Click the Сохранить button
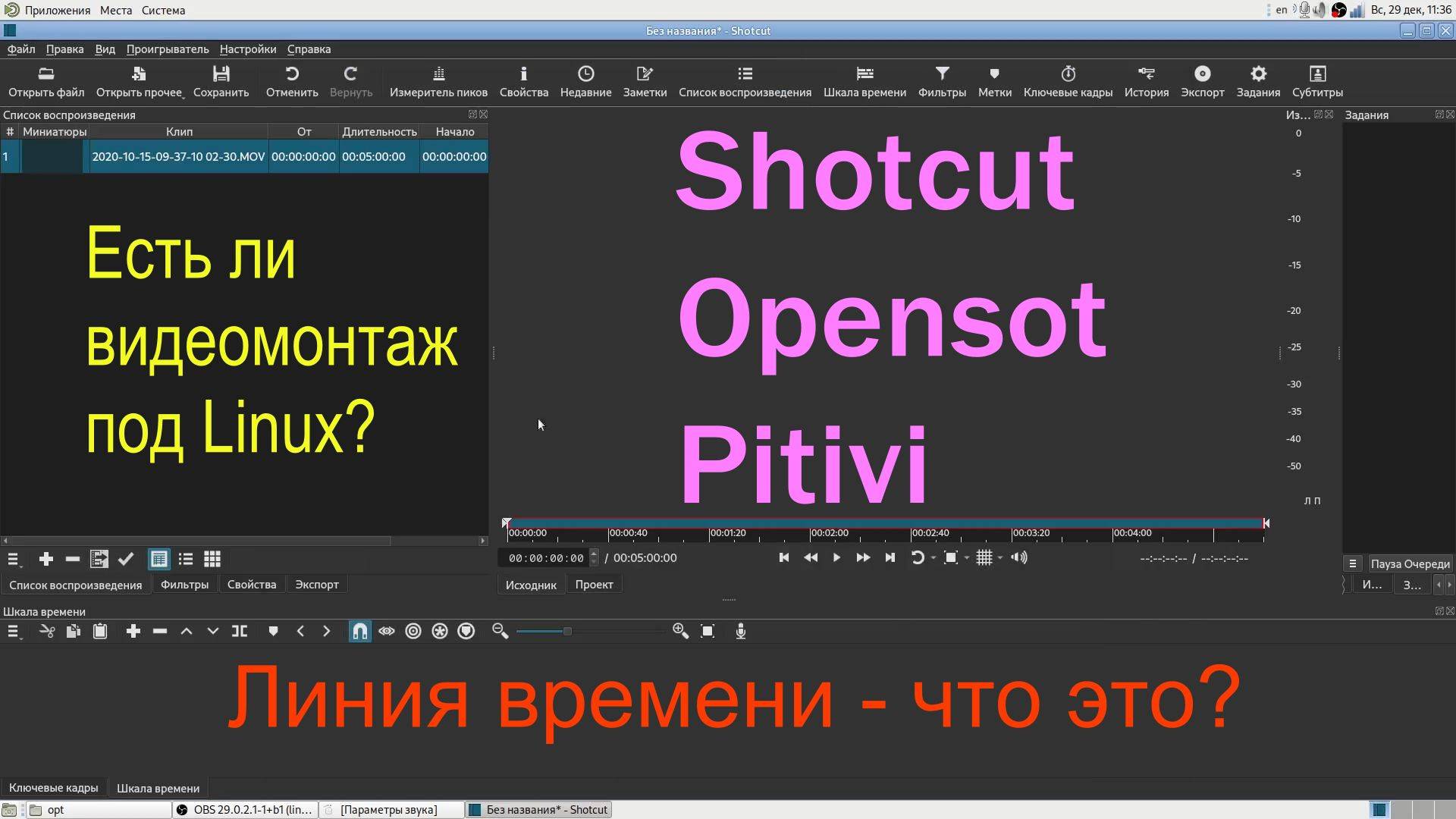 [x=221, y=81]
